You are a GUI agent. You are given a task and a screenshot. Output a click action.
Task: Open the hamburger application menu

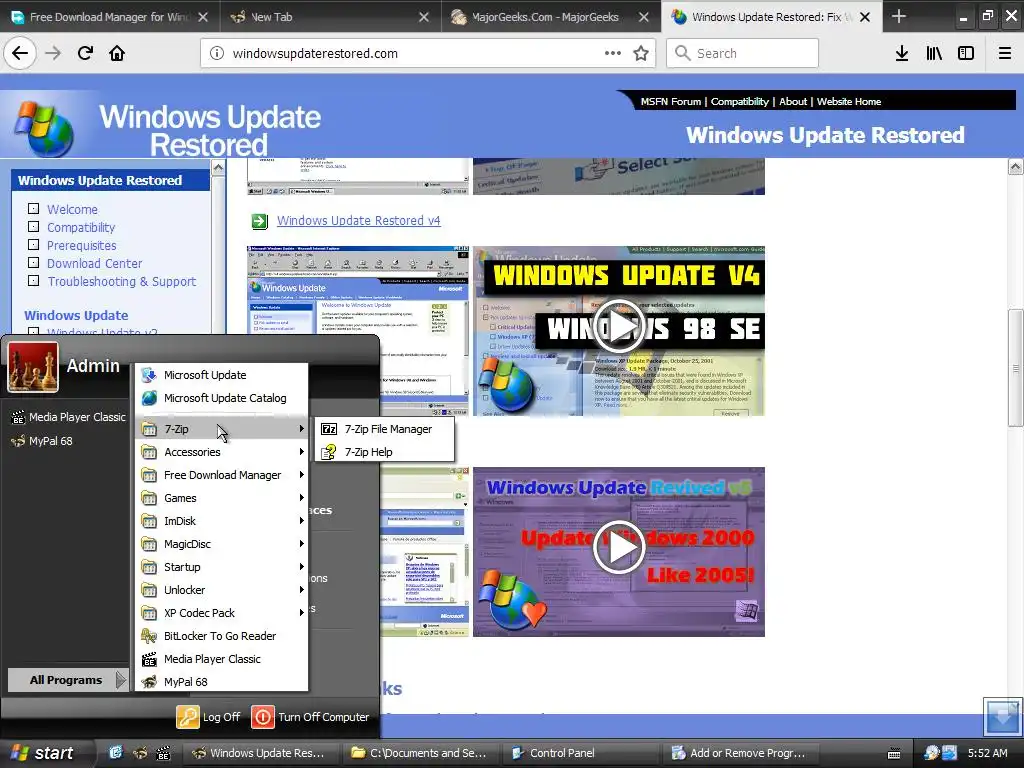click(x=1005, y=53)
